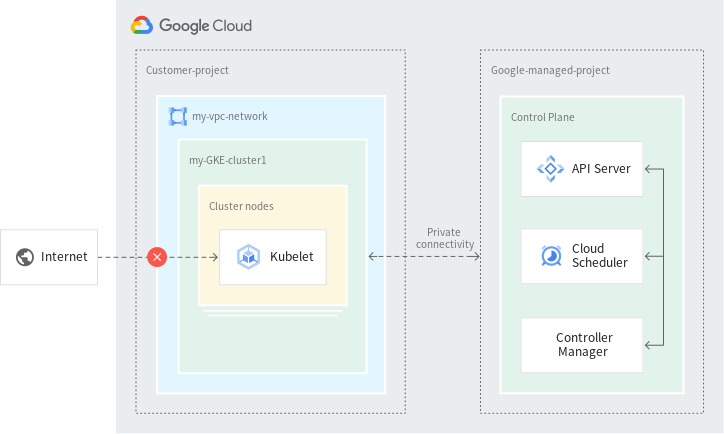Click the my-GKE-cluster1 label
This screenshot has width=724, height=434.
[x=228, y=161]
